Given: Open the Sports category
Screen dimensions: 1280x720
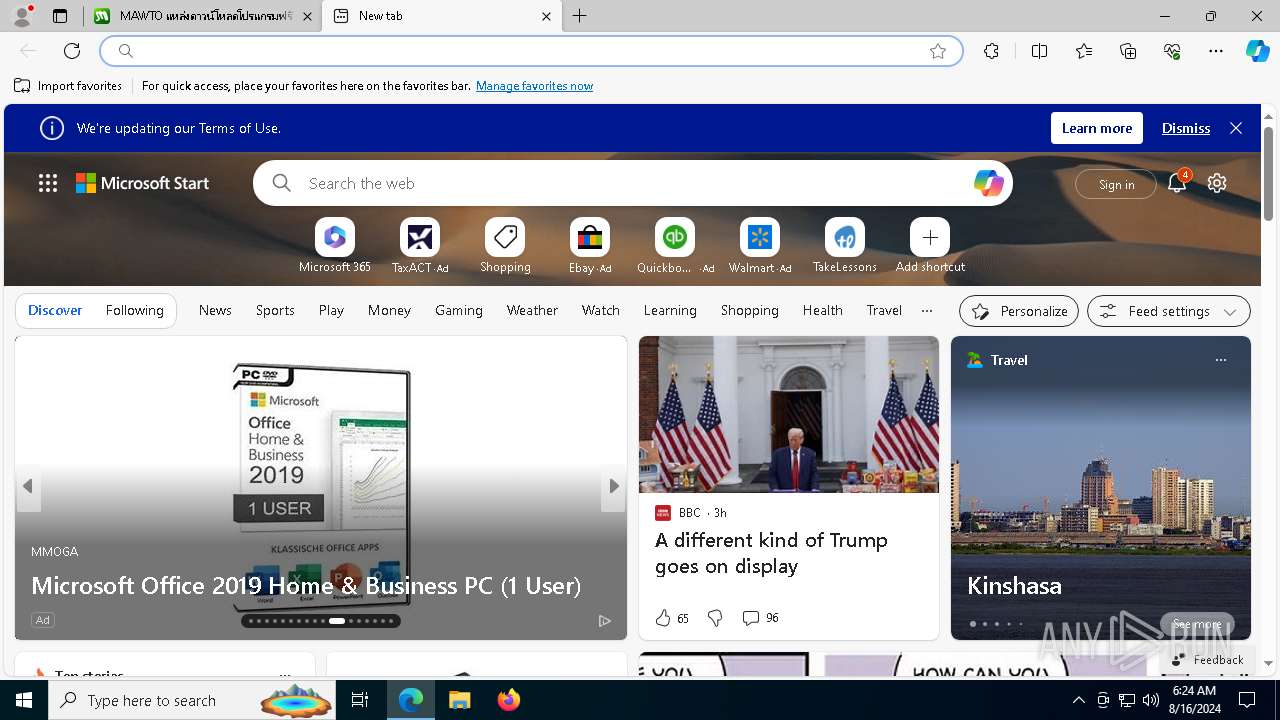Looking at the screenshot, I should pos(275,310).
